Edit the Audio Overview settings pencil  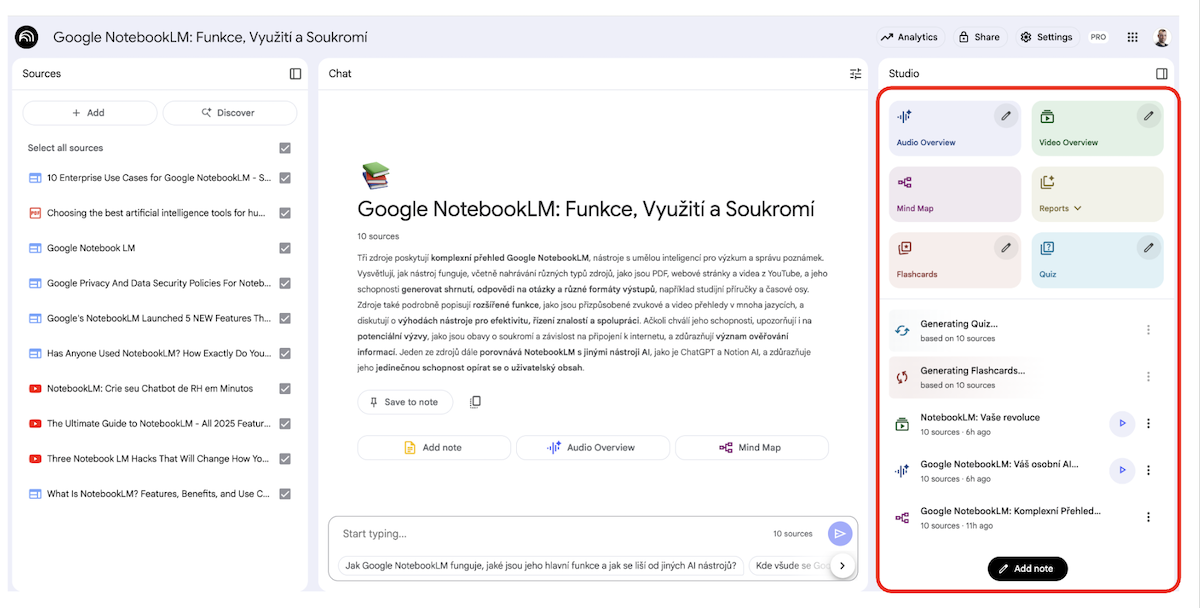[1006, 116]
